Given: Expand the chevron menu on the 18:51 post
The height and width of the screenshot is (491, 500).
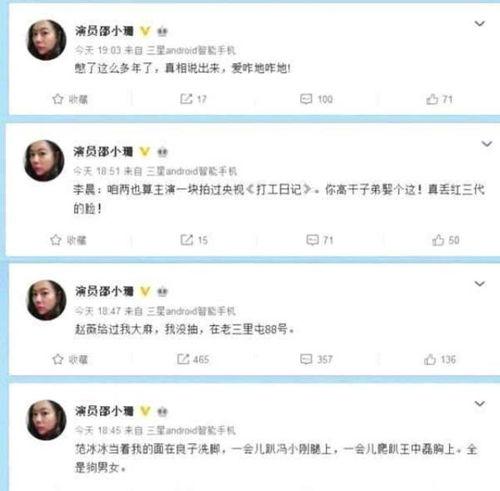Looking at the screenshot, I should [487, 144].
